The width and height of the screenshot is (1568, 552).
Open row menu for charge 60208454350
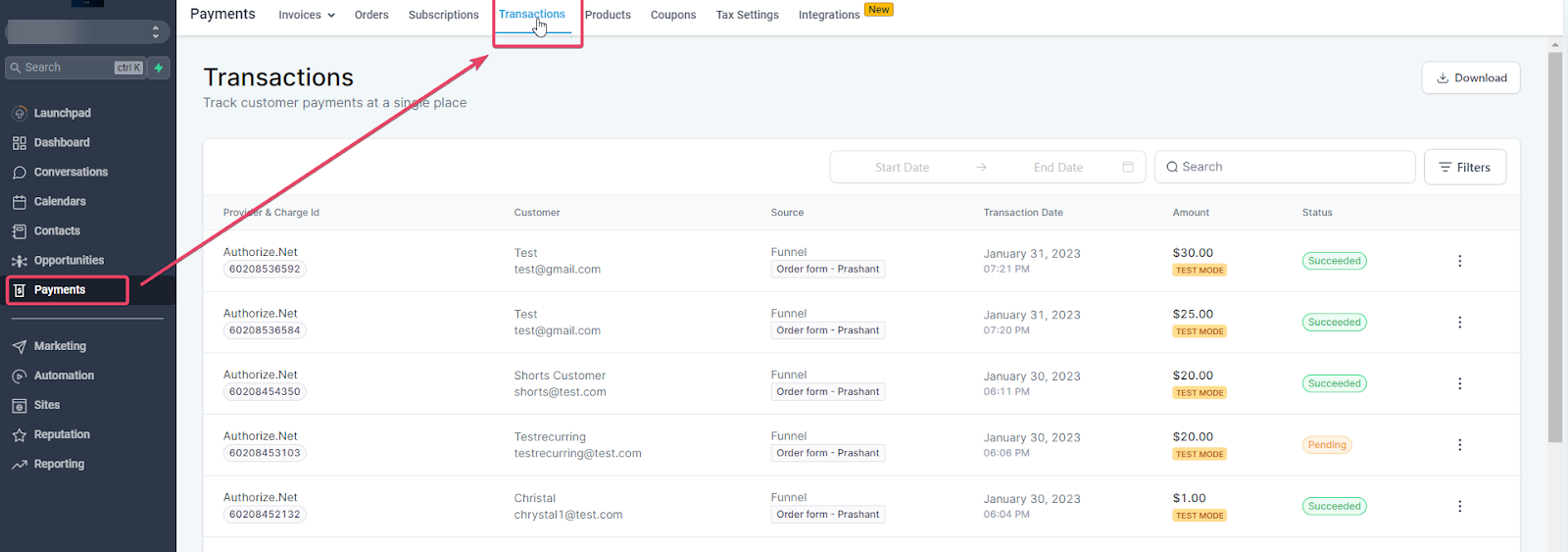1459,383
